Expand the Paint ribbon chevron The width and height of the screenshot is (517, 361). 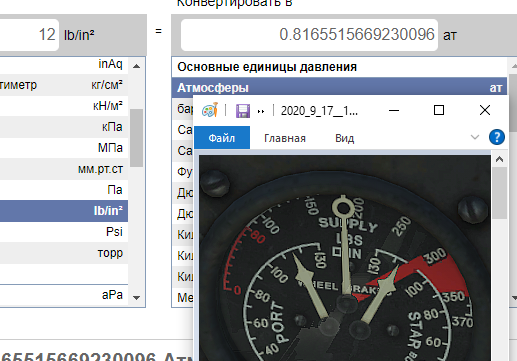point(475,137)
